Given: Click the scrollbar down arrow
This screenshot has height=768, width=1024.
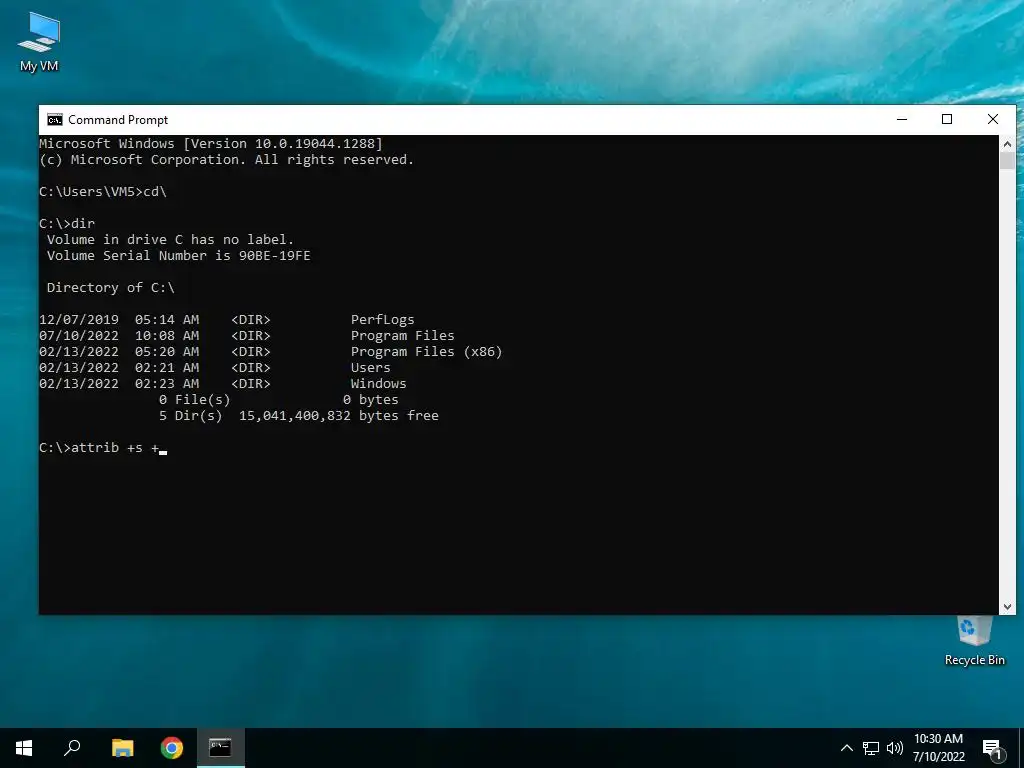Looking at the screenshot, I should coord(1007,607).
